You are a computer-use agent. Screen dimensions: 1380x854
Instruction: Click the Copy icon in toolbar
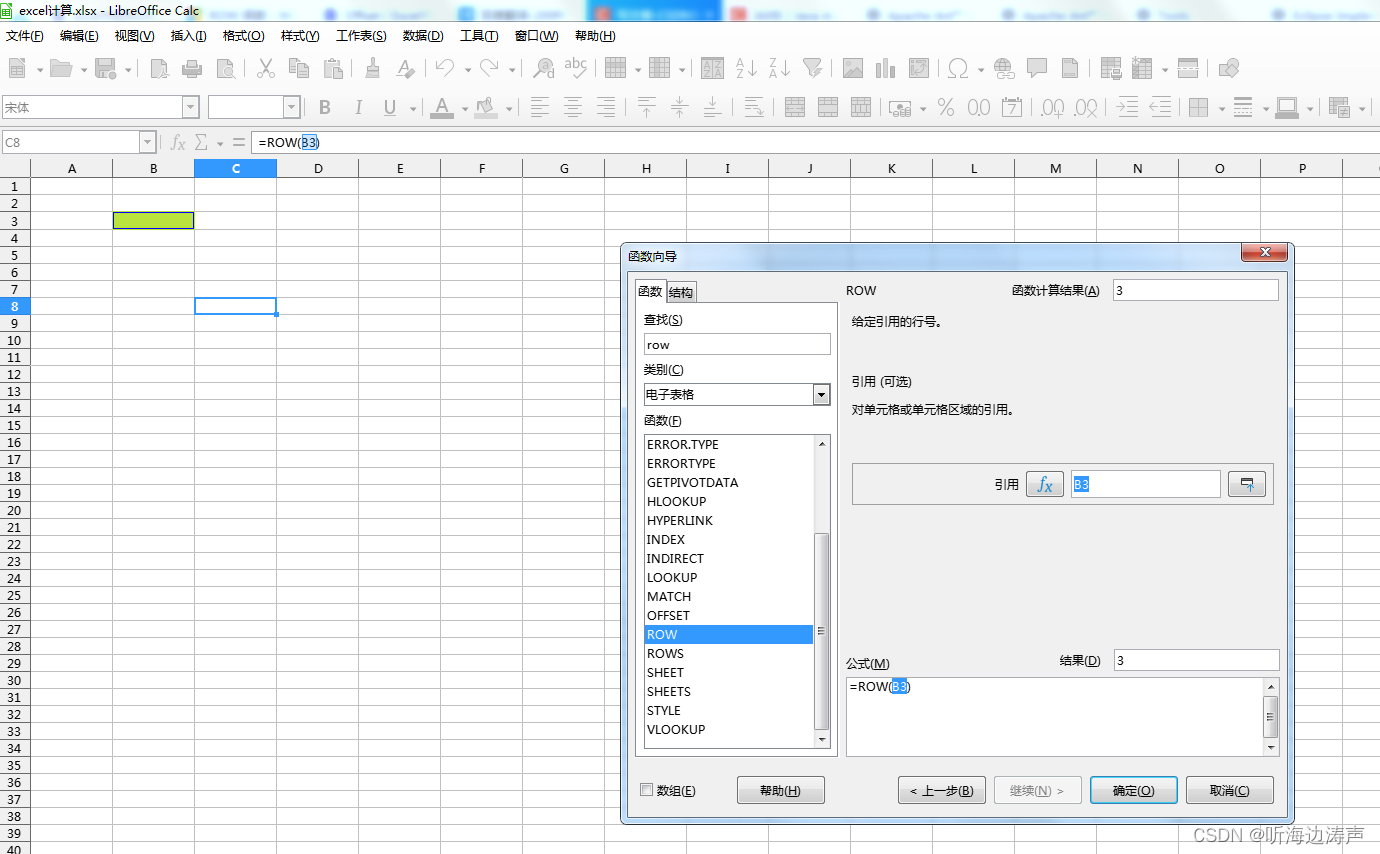[299, 68]
